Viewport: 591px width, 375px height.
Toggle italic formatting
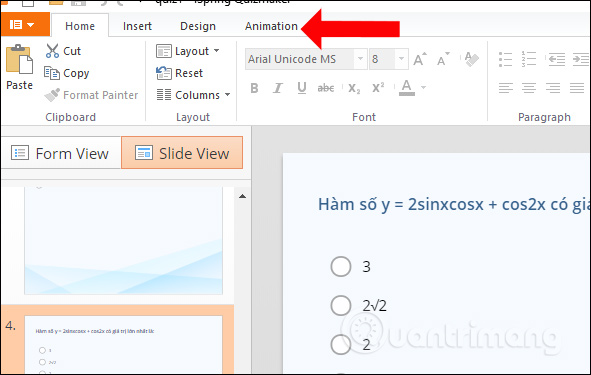[278, 88]
